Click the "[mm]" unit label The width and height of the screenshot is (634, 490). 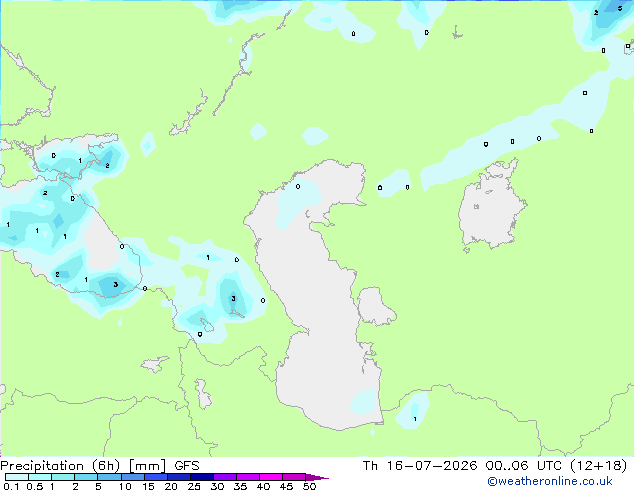147,466
